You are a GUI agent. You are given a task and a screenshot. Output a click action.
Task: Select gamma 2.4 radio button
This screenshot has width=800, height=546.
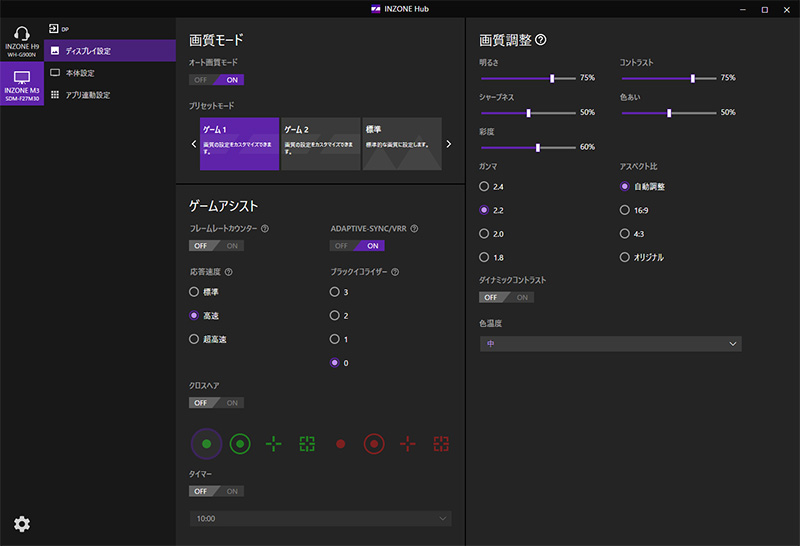click(485, 187)
